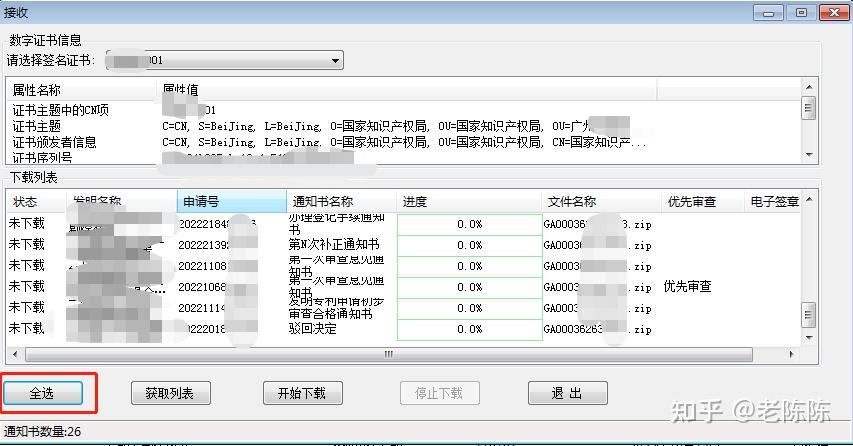Viewport: 853px width, 446px height.
Task: Click the 优先审查 cell in the list
Action: [688, 287]
